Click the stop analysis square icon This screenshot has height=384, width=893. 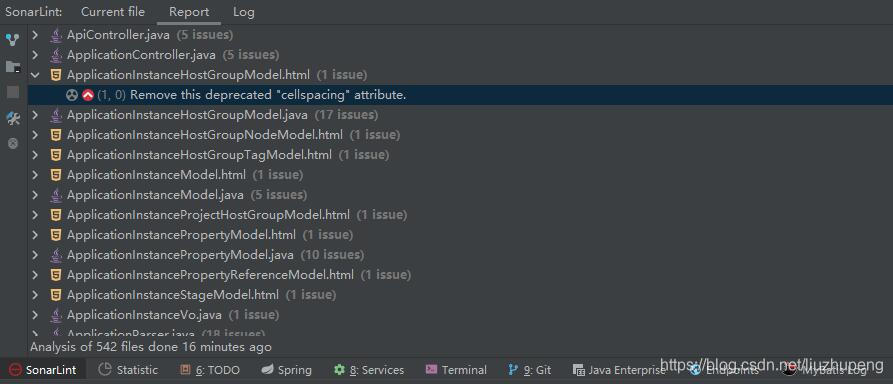tap(13, 92)
